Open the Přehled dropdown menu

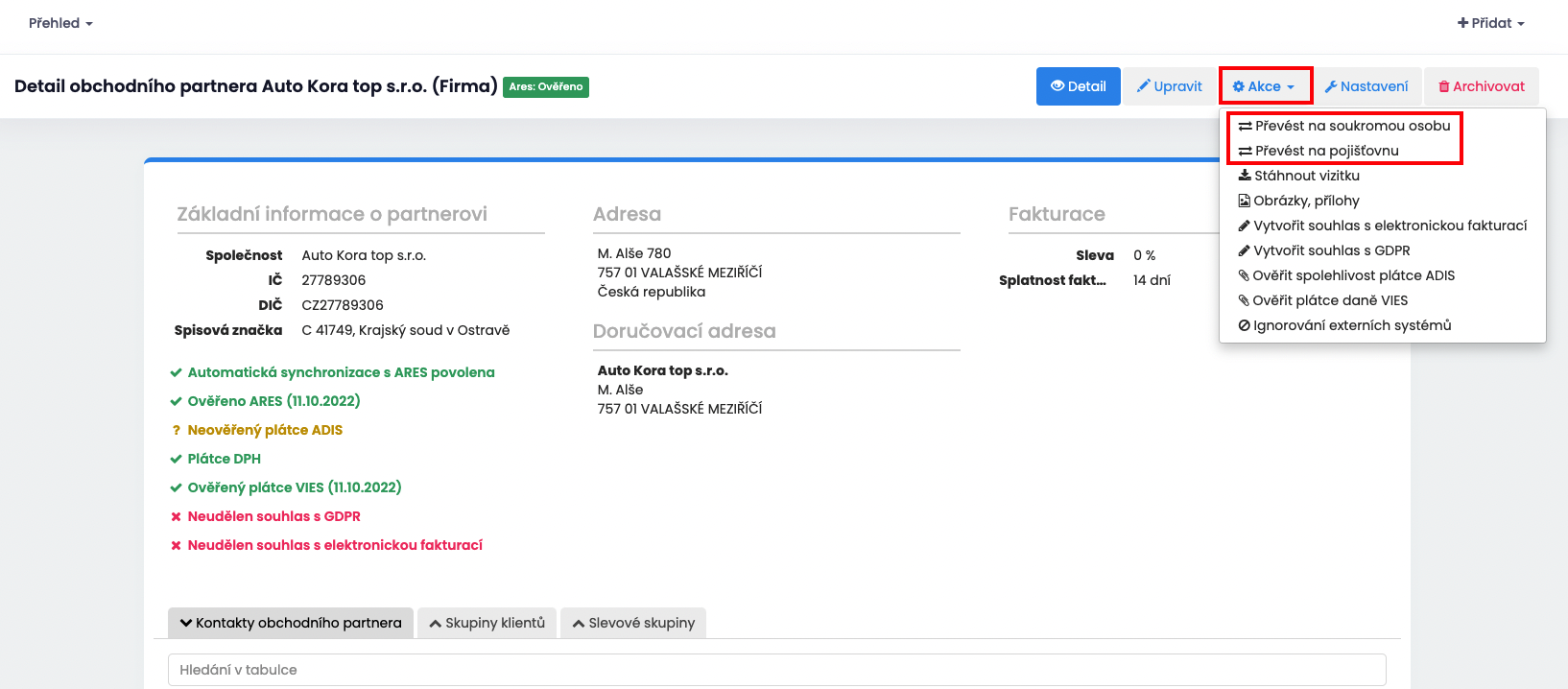point(60,23)
